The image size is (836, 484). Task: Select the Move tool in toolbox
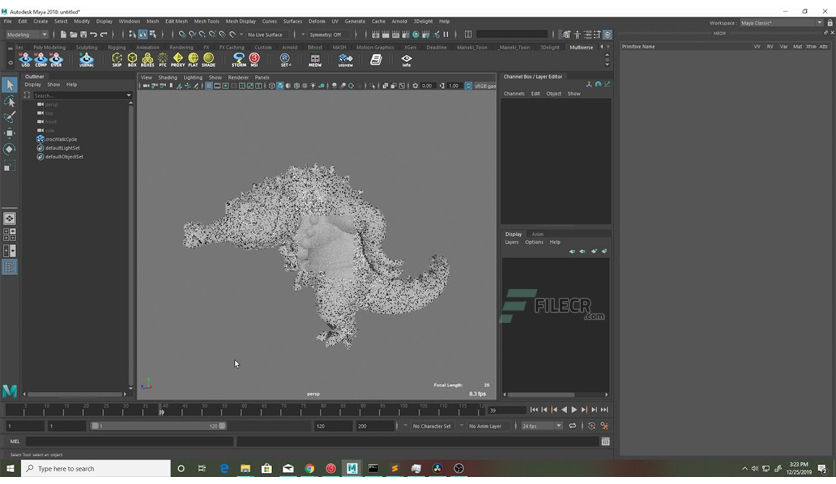tap(10, 133)
